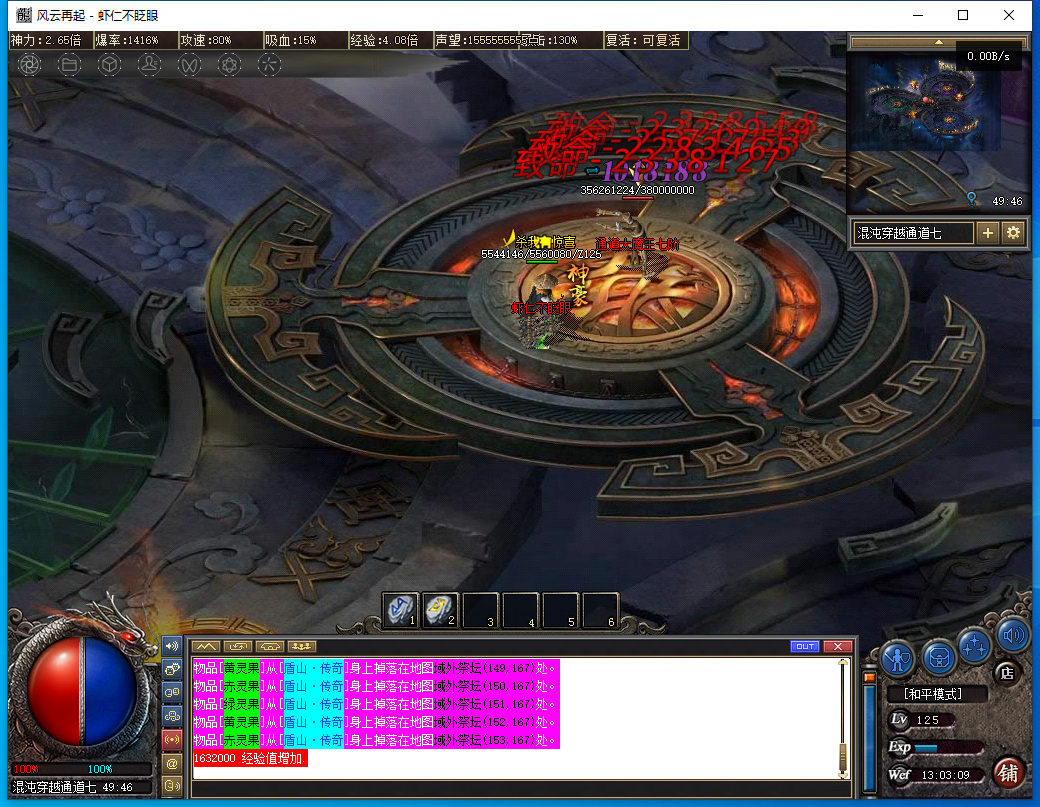1040x807 pixels.
Task: Open the skills sparkle icon
Action: tap(974, 646)
